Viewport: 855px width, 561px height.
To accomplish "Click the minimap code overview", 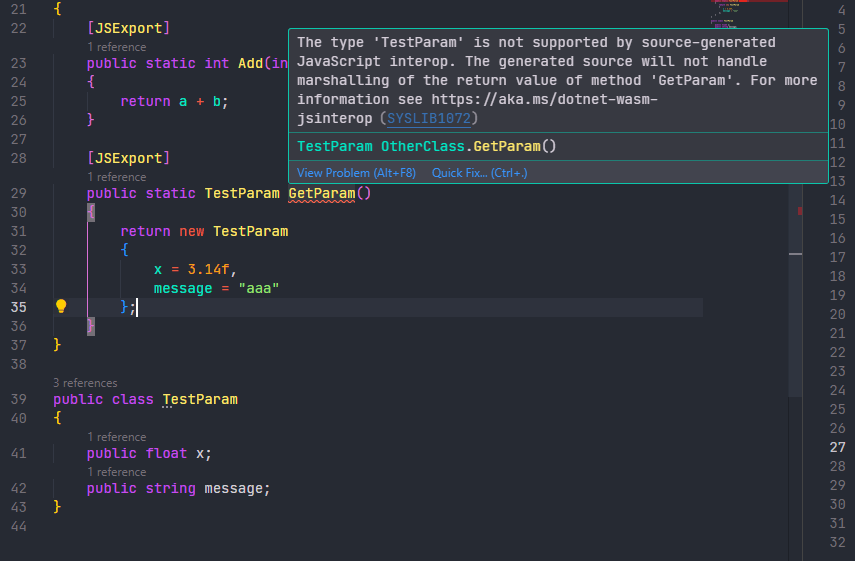I will (x=749, y=14).
